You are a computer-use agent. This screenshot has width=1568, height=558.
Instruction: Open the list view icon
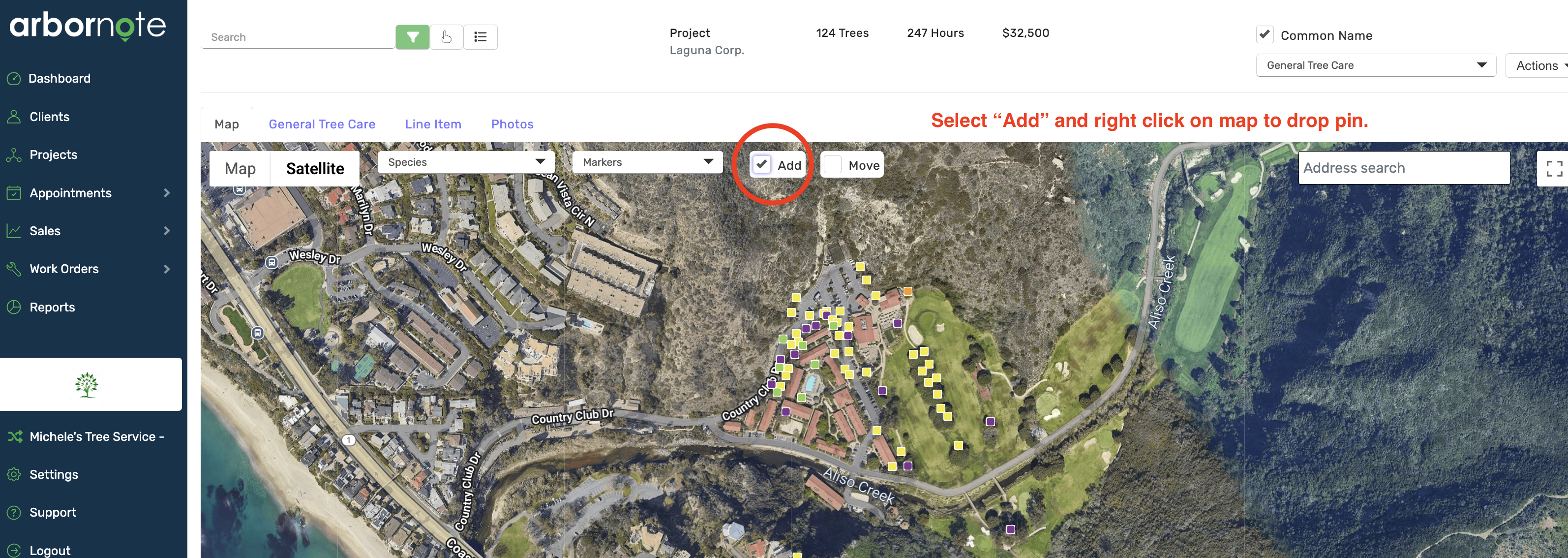[x=480, y=37]
